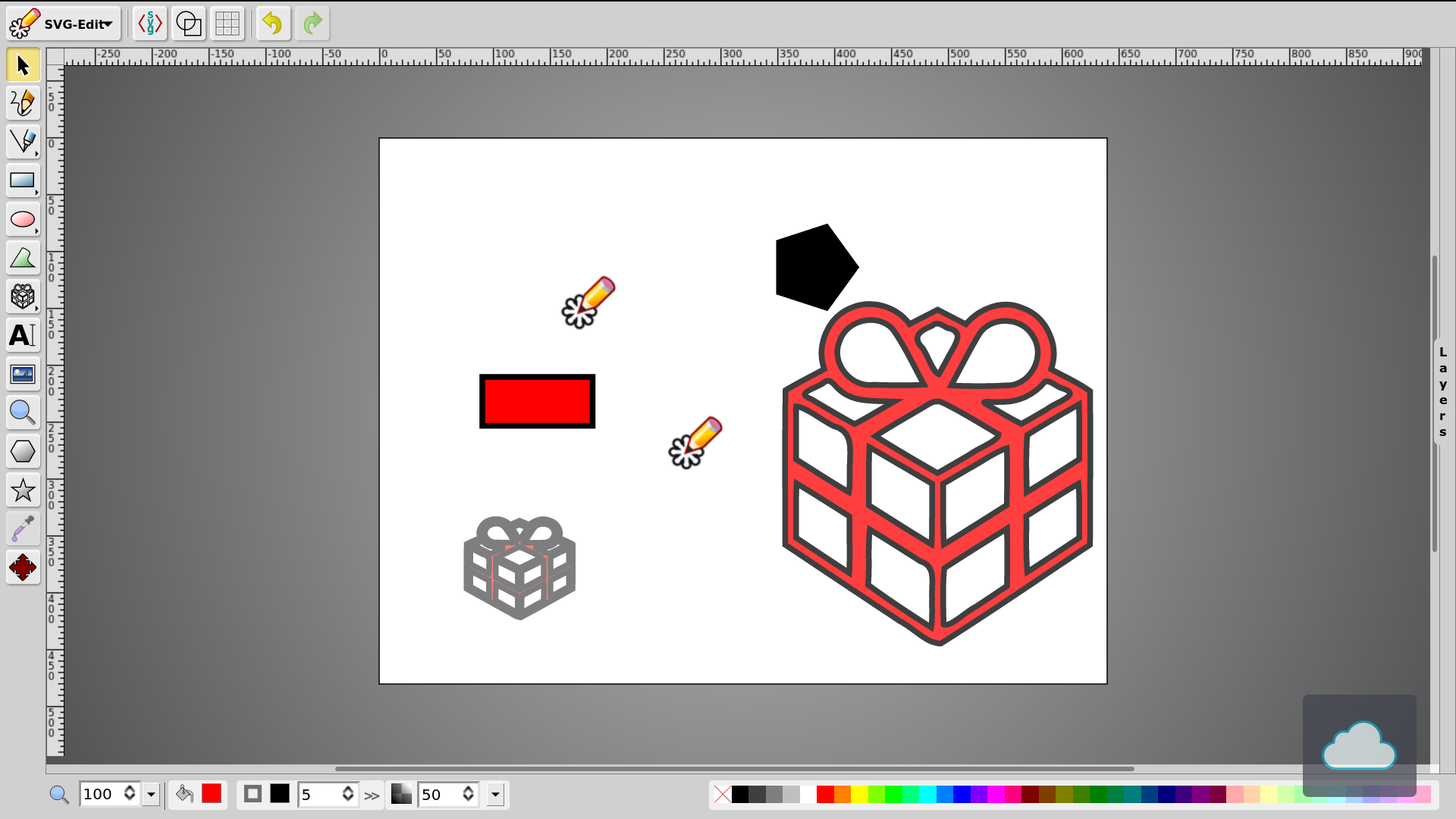Click the Undo button

(x=273, y=24)
